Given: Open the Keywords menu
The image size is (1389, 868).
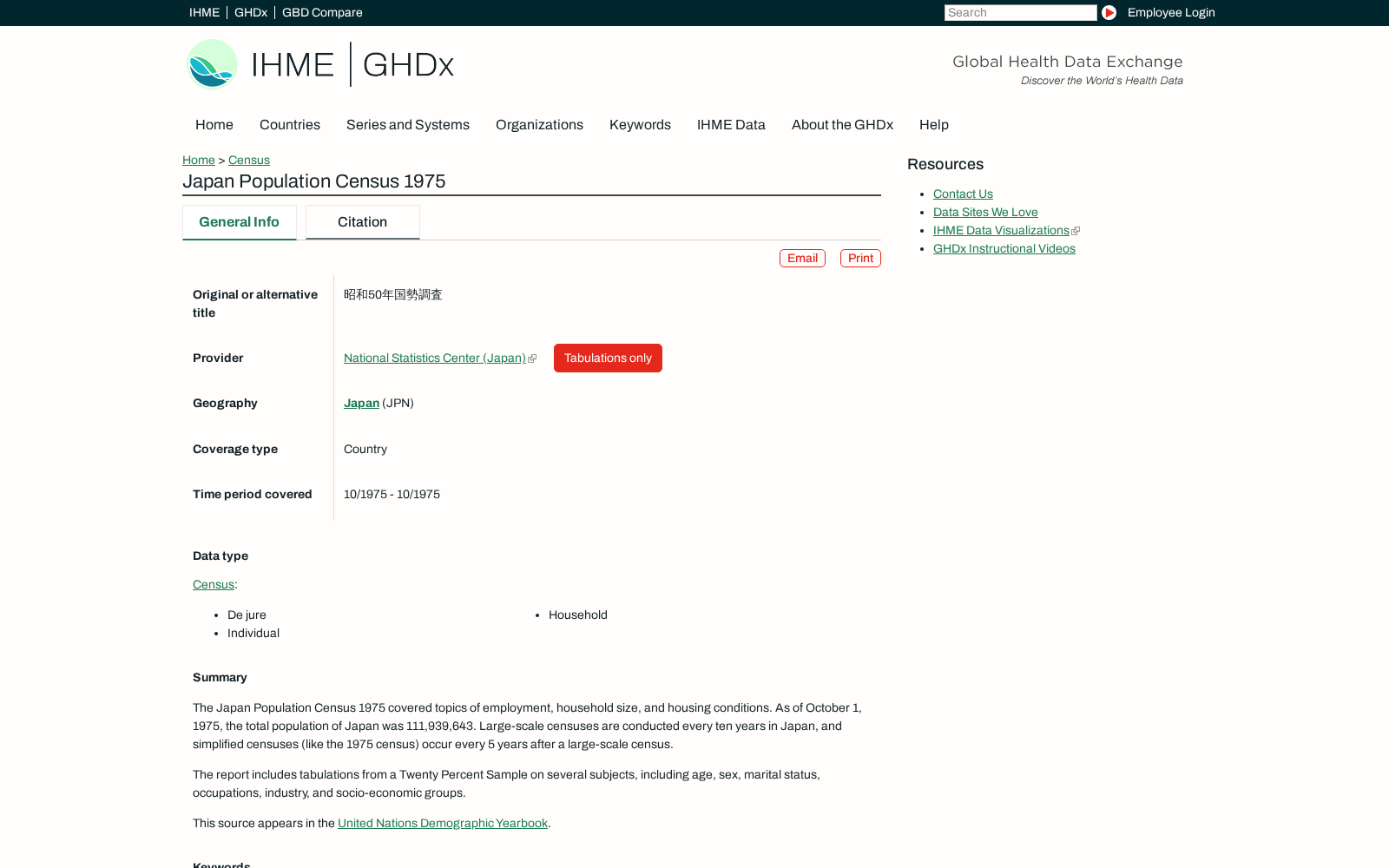Looking at the screenshot, I should 640,125.
